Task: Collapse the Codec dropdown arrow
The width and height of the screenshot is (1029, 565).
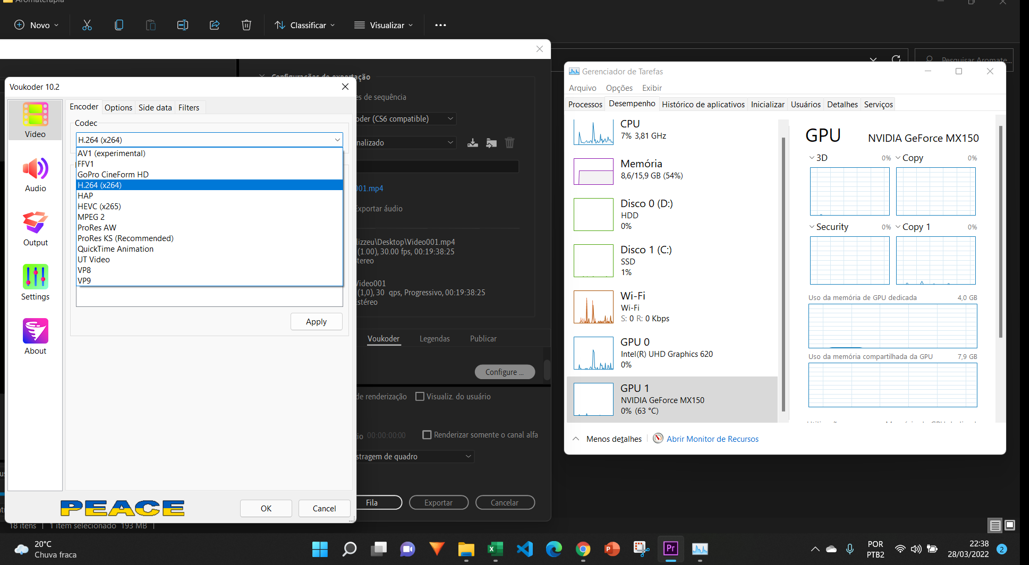Action: point(337,140)
